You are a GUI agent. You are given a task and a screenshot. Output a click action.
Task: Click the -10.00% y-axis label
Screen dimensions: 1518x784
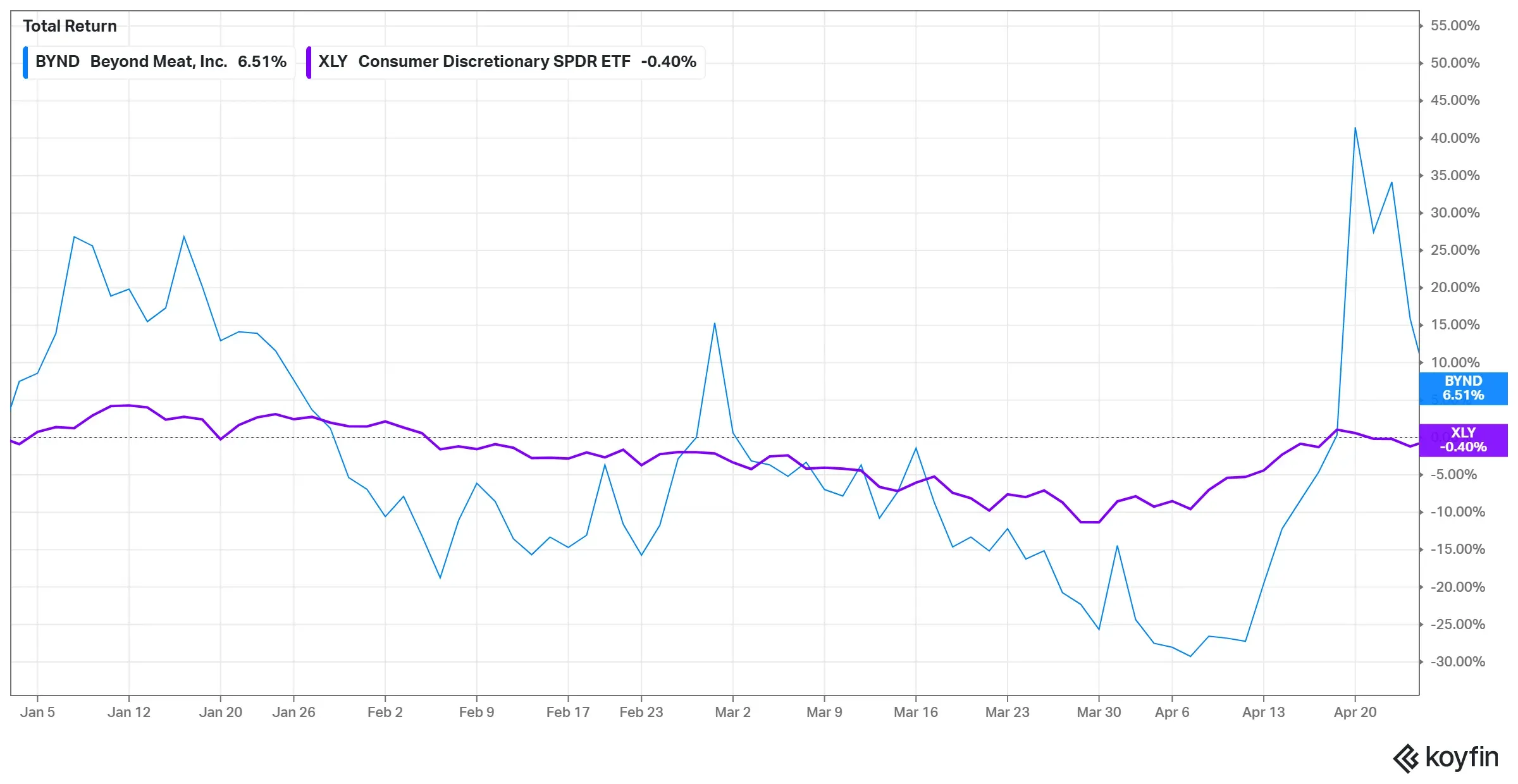click(x=1458, y=512)
